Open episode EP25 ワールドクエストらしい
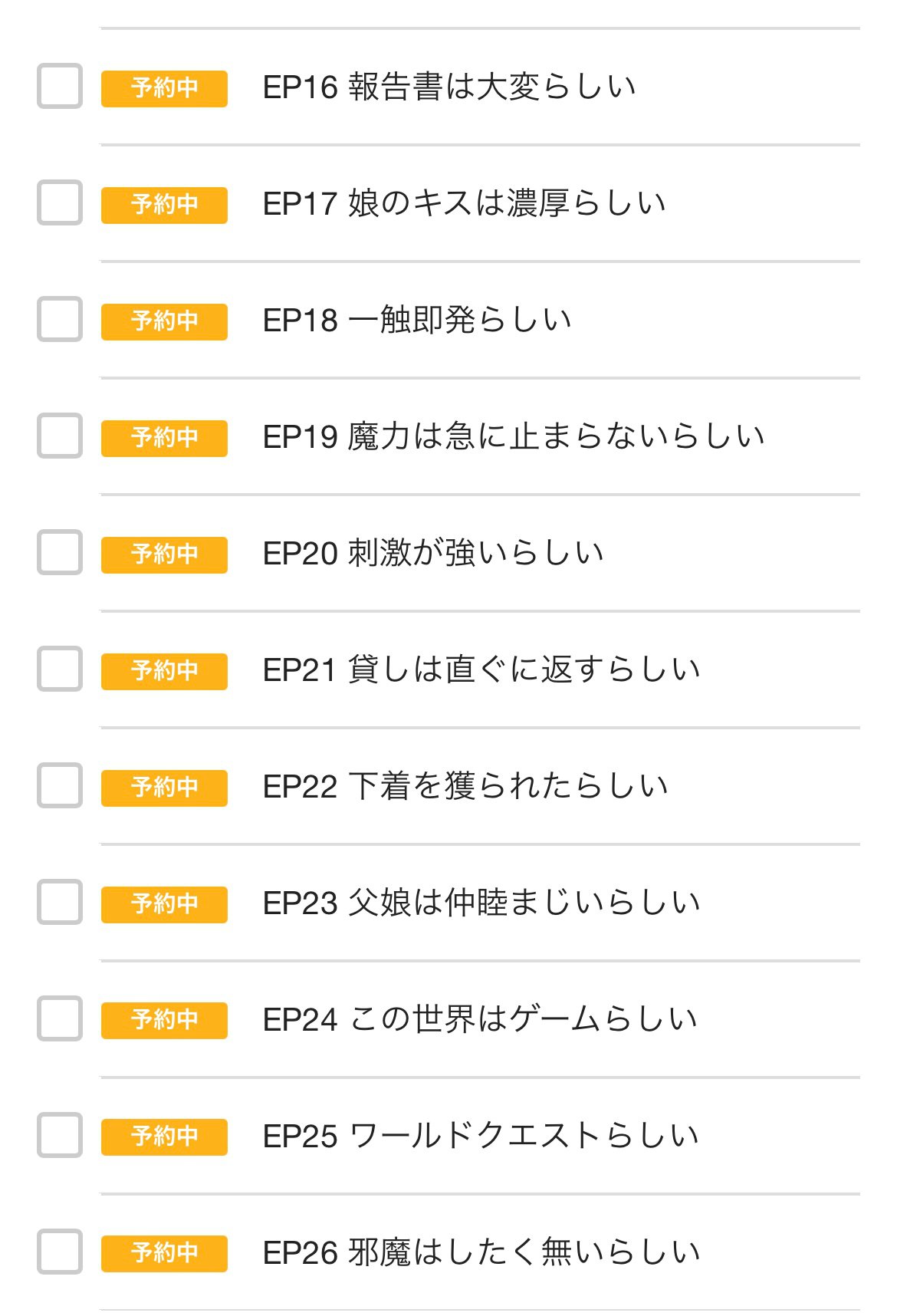Screen dimensions: 897x1316 [x=481, y=1136]
